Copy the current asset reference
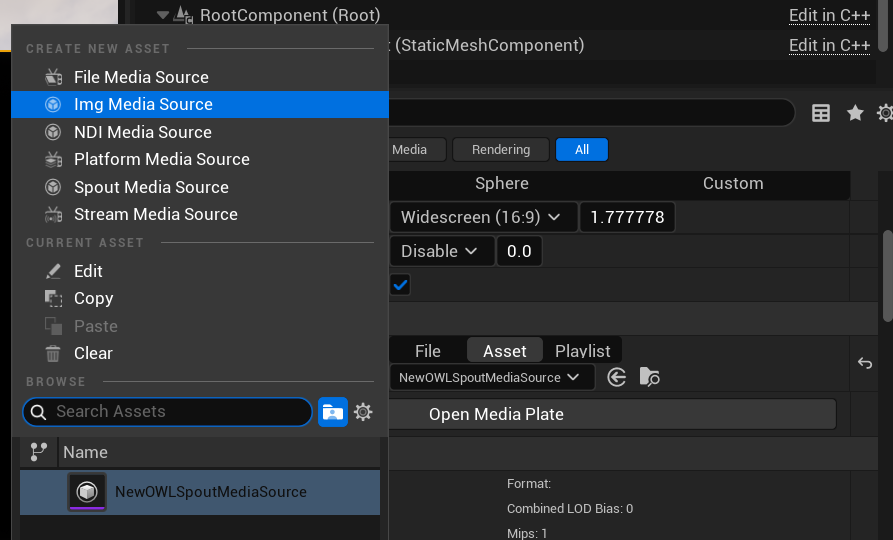Screen dimensions: 893x540 coord(200,298)
